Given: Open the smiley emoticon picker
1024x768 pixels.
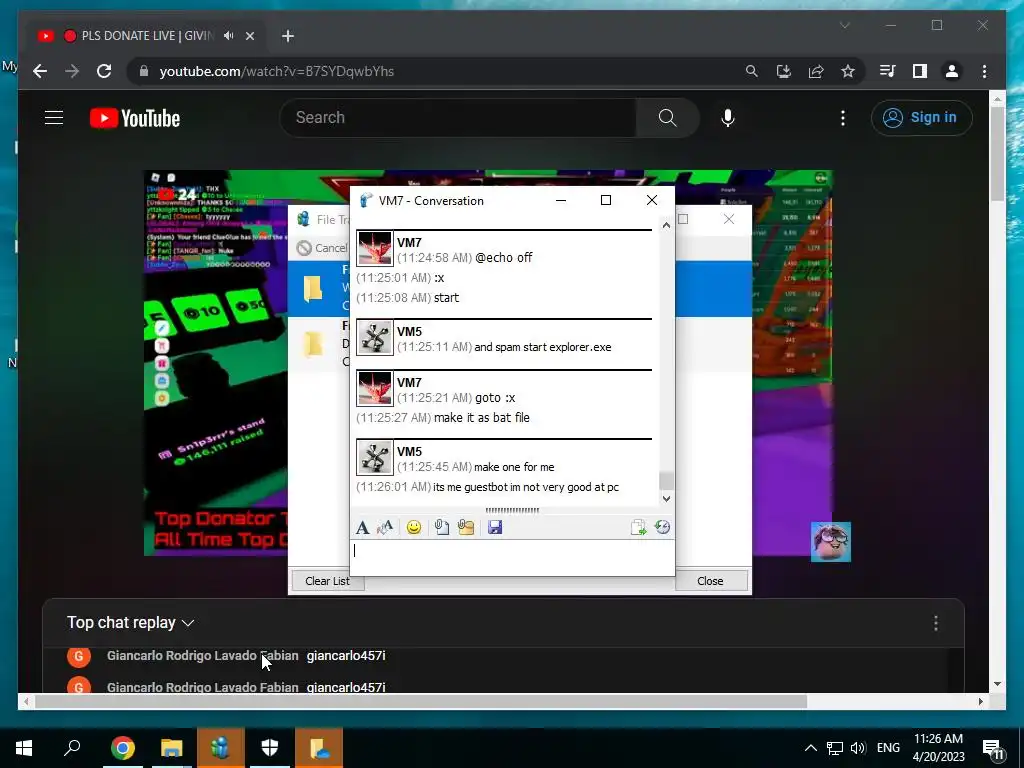Looking at the screenshot, I should (414, 528).
